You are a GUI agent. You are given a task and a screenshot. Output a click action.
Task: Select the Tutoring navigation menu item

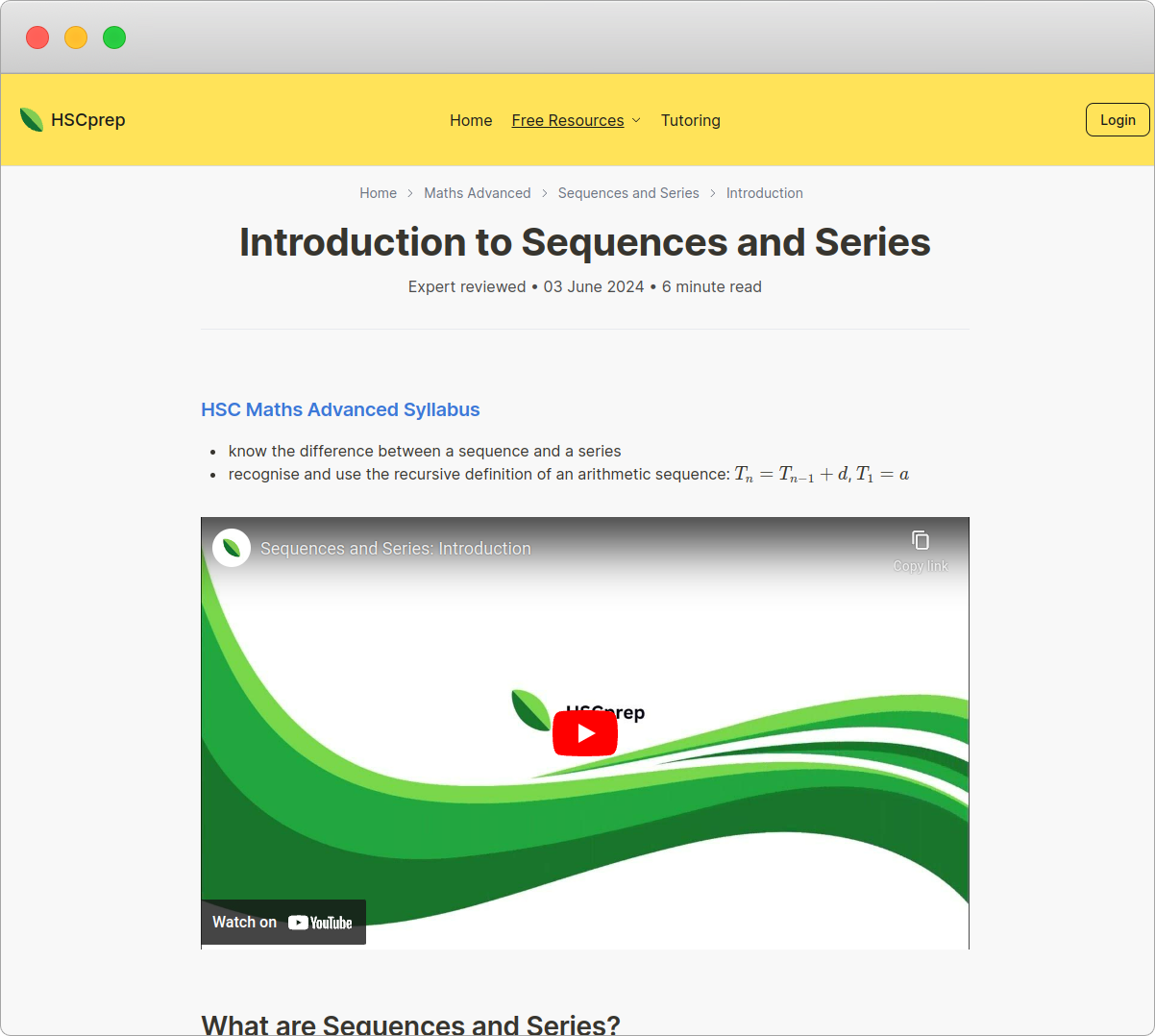[691, 120]
